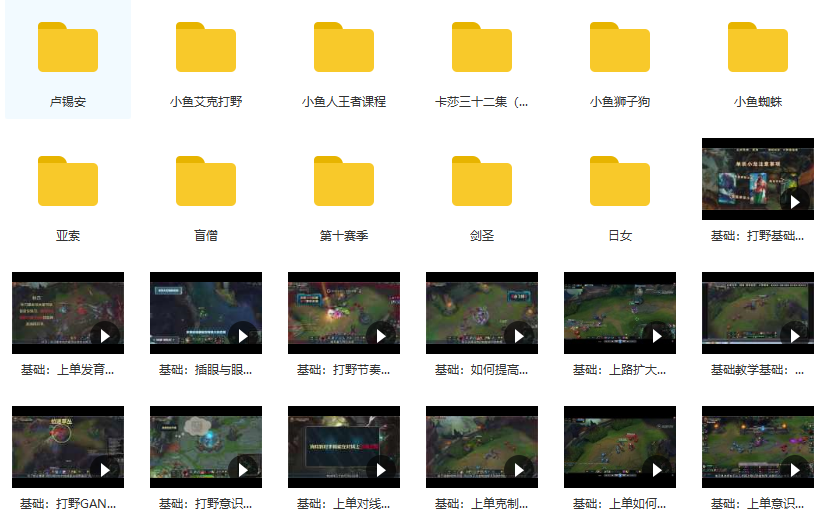Image resolution: width=820 pixels, height=517 pixels.
Task: Click the 基础：打野基础 file name
Action: tap(758, 236)
